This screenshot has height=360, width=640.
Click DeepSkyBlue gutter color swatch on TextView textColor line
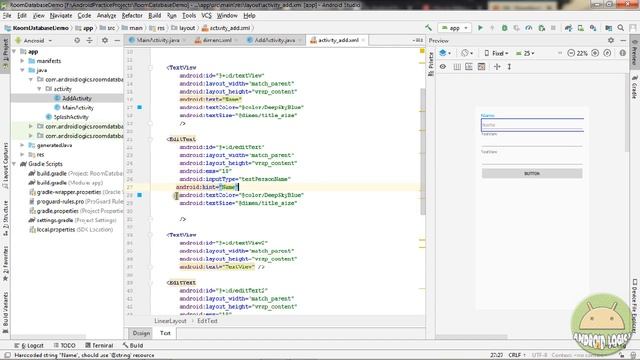click(x=140, y=107)
